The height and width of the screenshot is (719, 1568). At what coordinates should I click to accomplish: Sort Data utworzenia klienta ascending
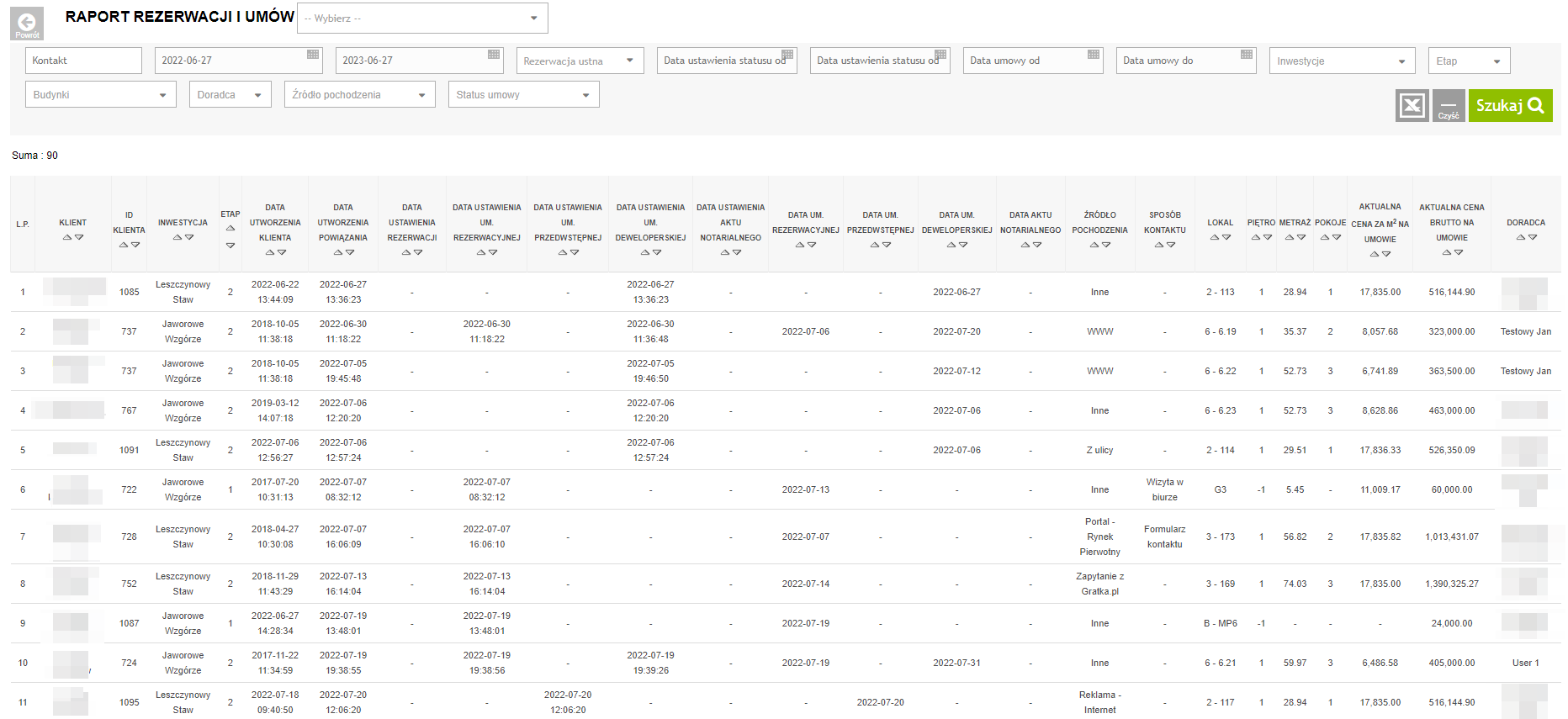pos(270,252)
